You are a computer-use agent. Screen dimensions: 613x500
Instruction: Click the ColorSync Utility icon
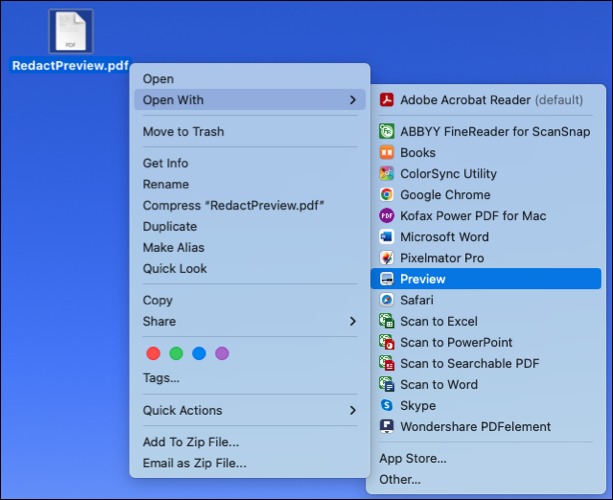[x=387, y=174]
